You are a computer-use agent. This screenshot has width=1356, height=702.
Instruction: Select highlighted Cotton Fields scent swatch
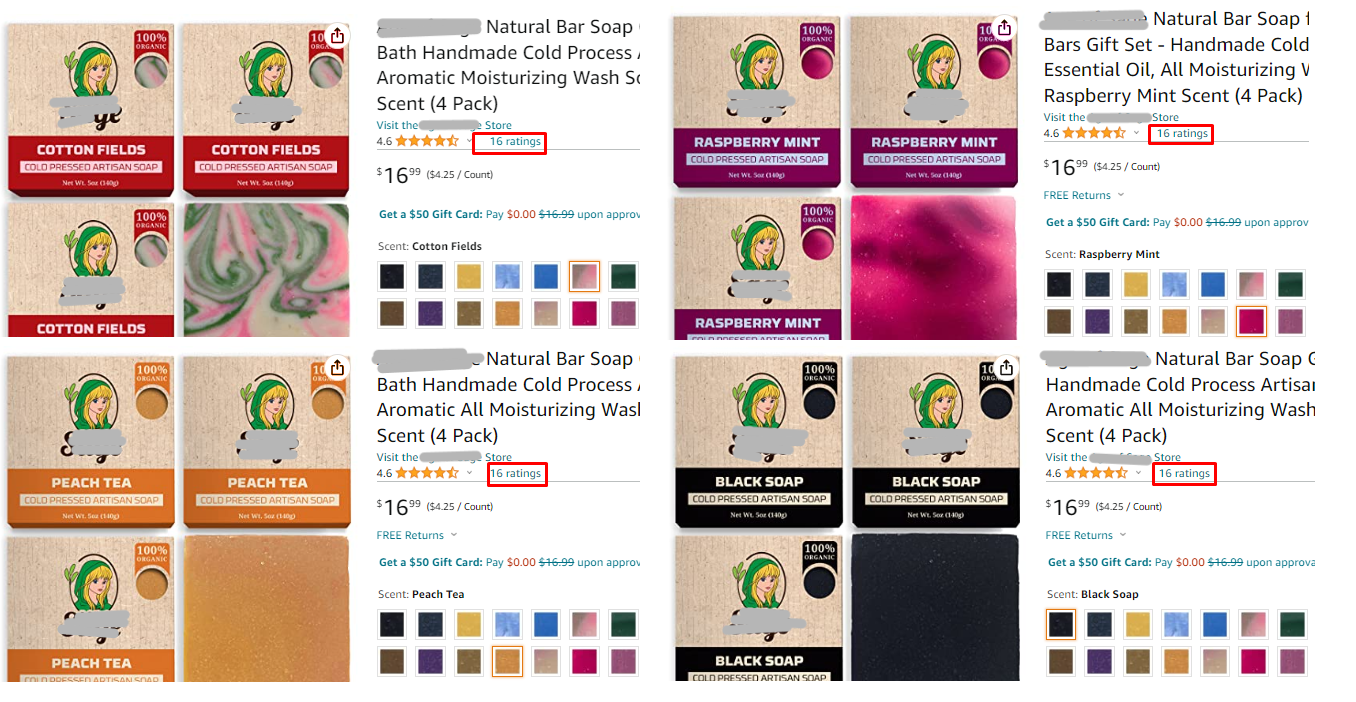coord(585,276)
